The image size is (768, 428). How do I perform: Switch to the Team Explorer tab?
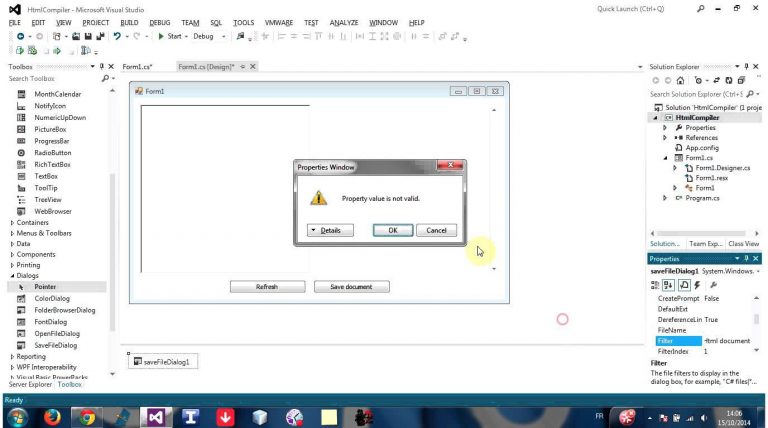pos(705,243)
